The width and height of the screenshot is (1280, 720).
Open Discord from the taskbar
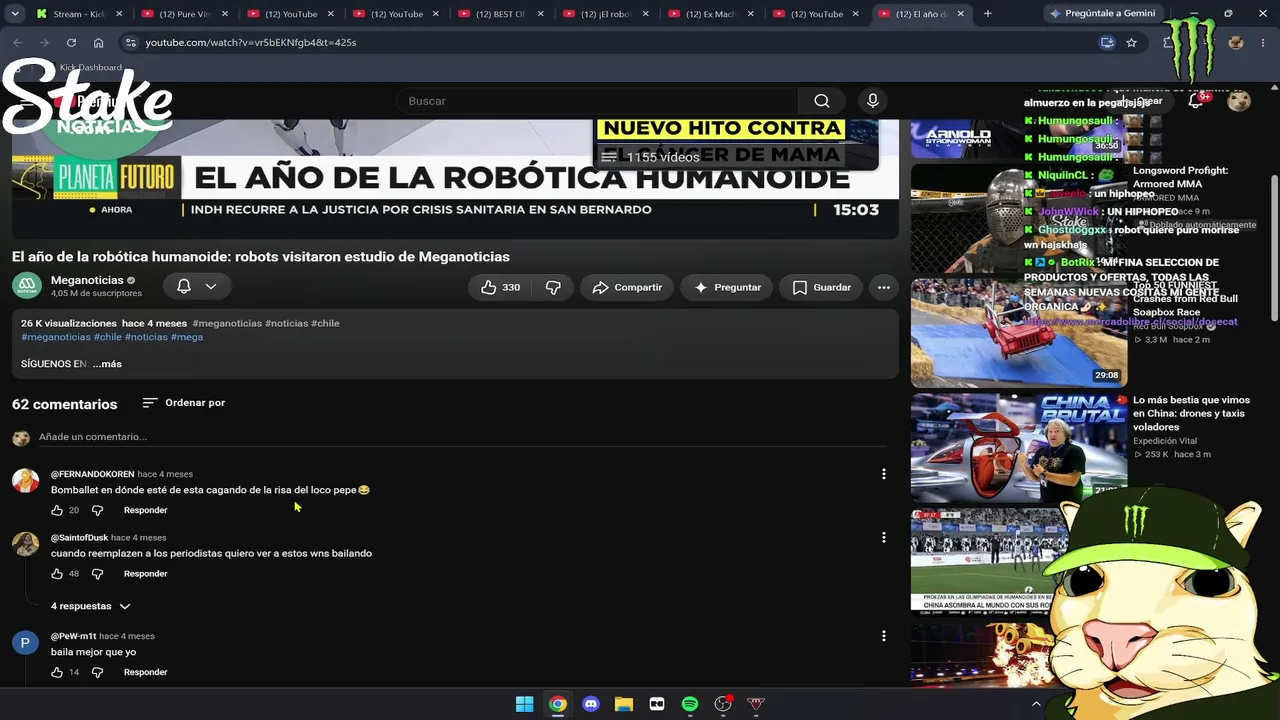point(591,704)
